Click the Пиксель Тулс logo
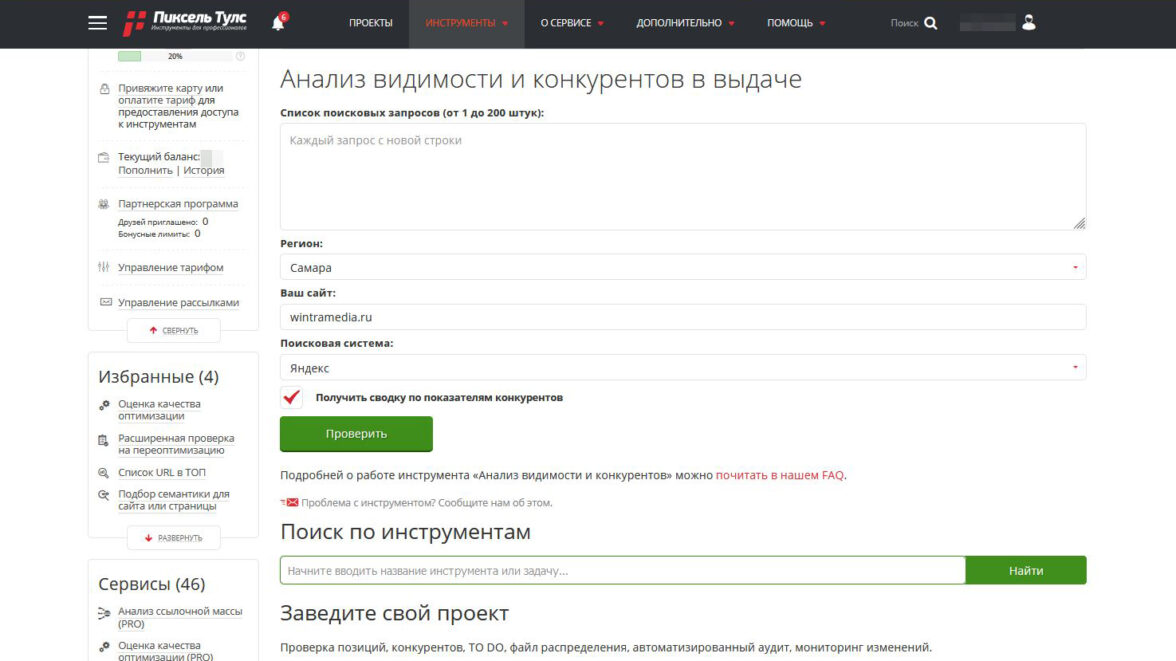Screen dimensions: 1176x661 tap(184, 23)
